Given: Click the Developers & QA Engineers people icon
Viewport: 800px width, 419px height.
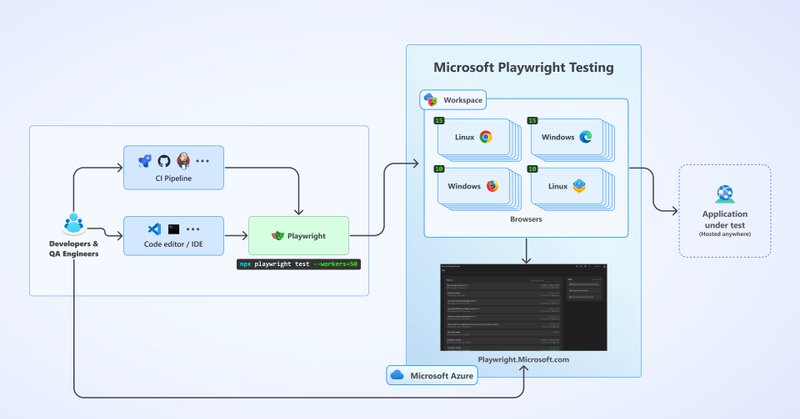Looking at the screenshot, I should pyautogui.click(x=73, y=224).
